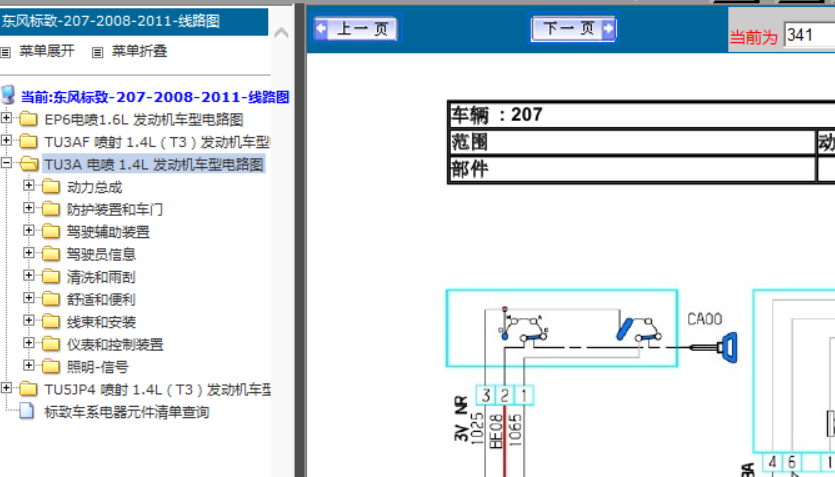Click folder icon of 驾驶员信息
This screenshot has height=477, width=835.
(51, 253)
